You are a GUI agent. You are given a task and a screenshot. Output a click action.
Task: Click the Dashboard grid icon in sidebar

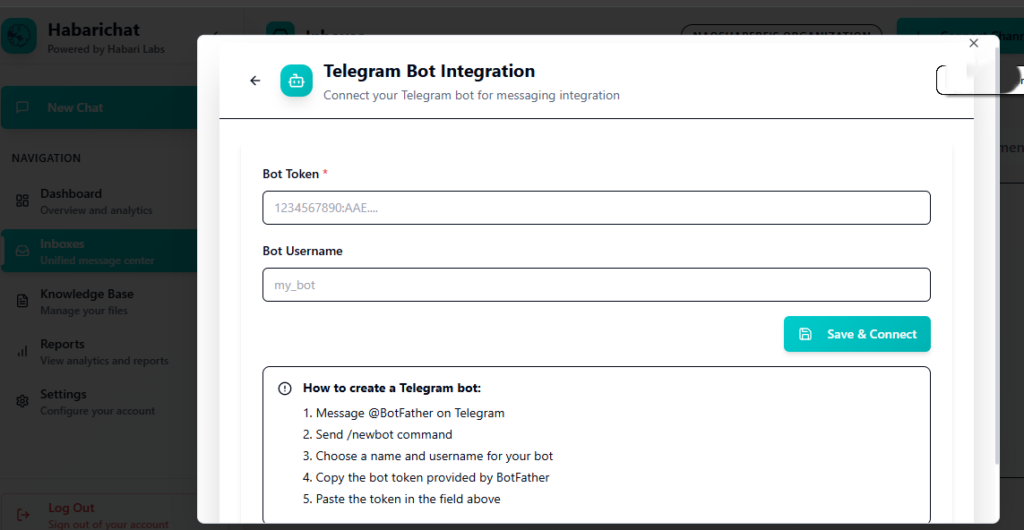tap(22, 201)
